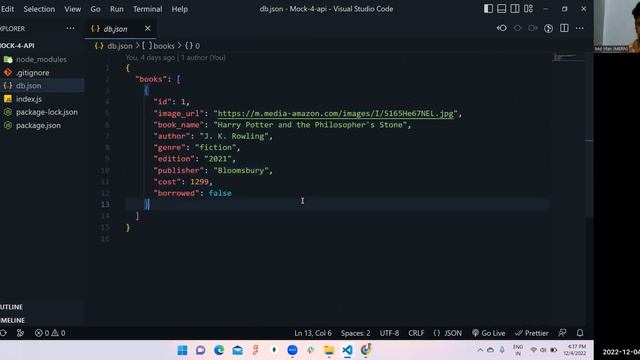Change the UTF-8 file encoding in the status bar
Viewport: 640px width, 360px height.
389,333
